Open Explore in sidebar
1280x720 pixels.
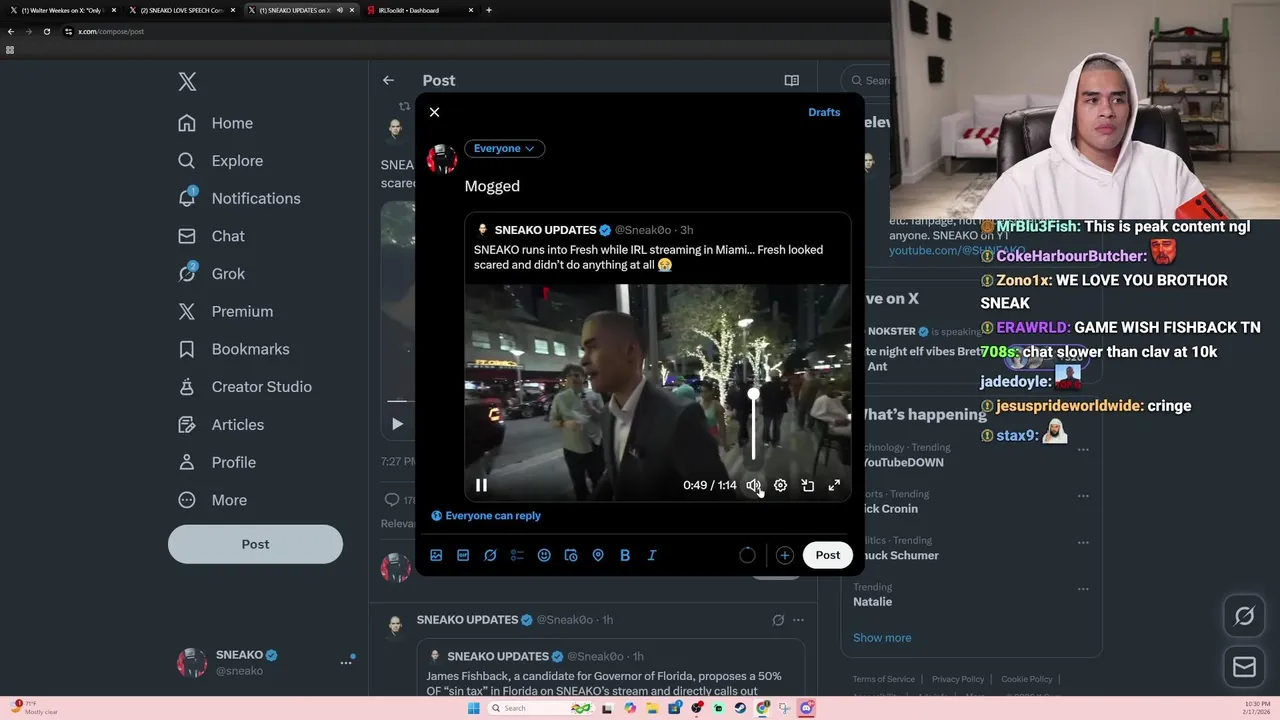pos(221,161)
